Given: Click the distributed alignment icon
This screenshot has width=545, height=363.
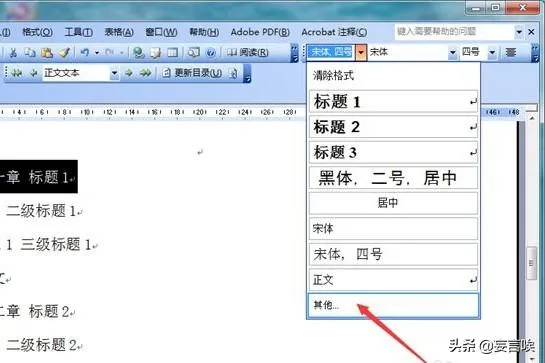Looking at the screenshot, I should pyautogui.click(x=511, y=53).
